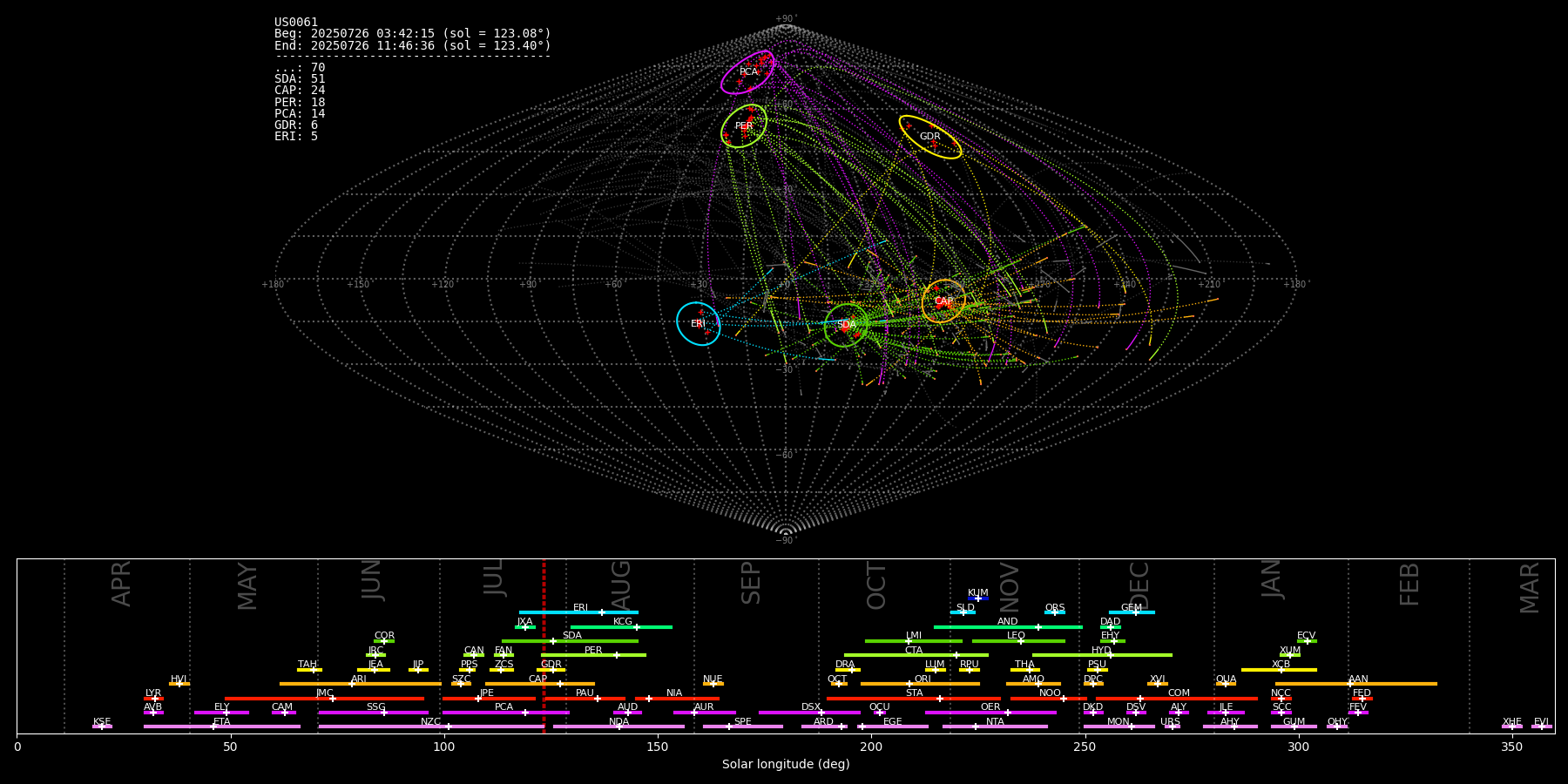Click the CTA shower bar in the timeline

916,655
